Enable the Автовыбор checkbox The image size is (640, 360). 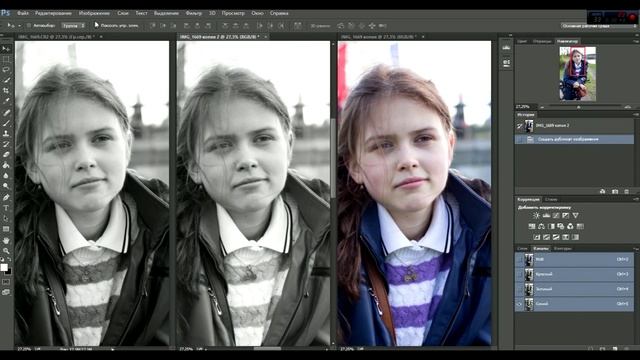point(29,25)
